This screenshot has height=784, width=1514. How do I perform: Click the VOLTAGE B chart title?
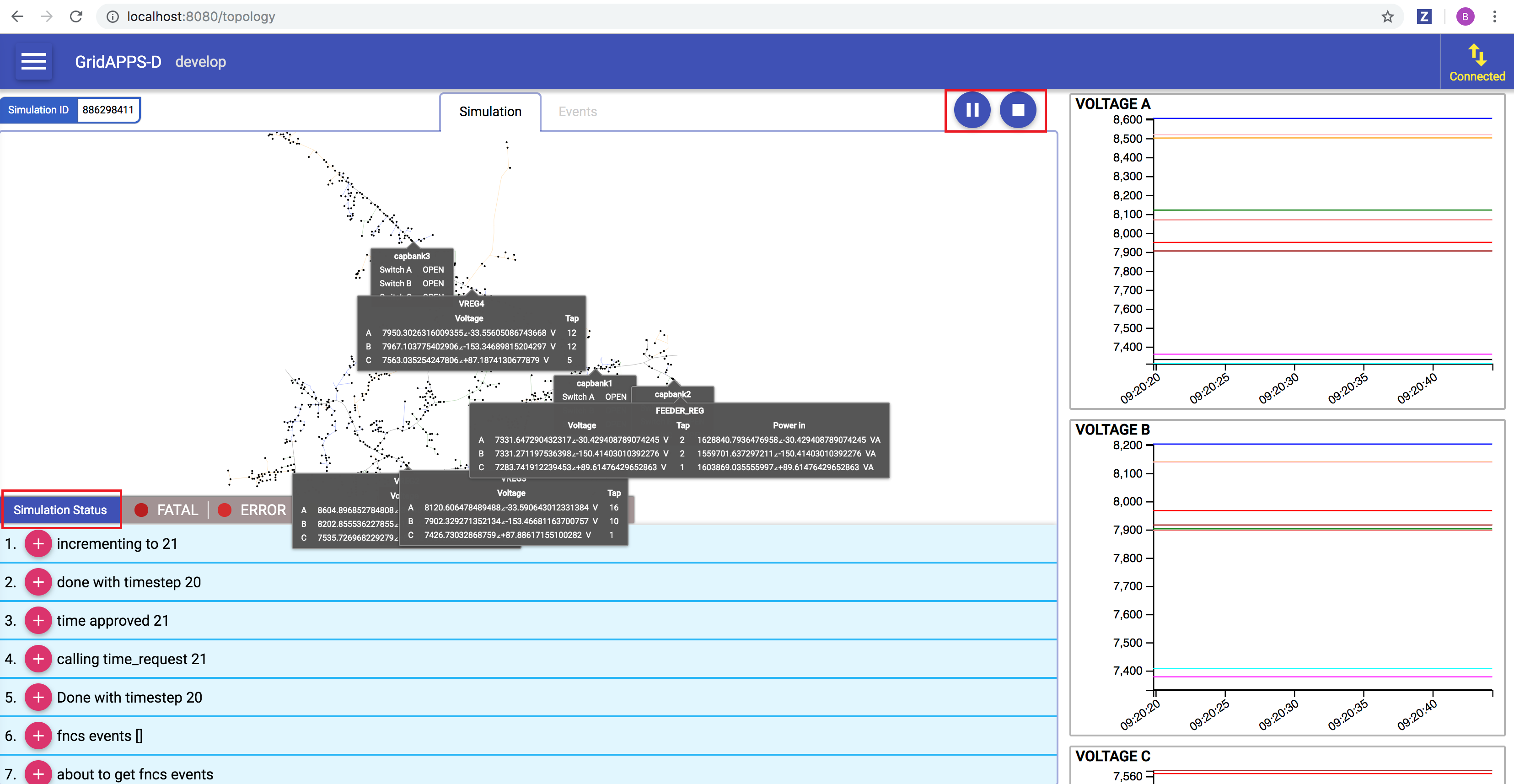(x=1112, y=430)
